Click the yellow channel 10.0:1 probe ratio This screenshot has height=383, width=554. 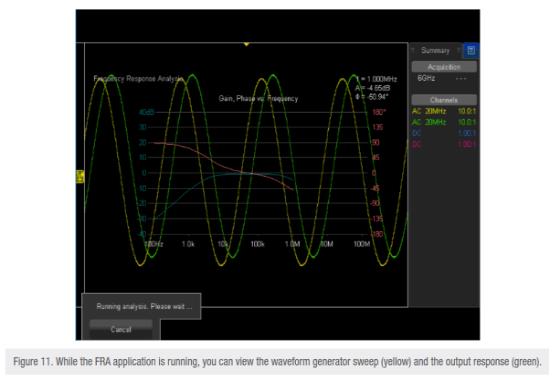click(467, 111)
